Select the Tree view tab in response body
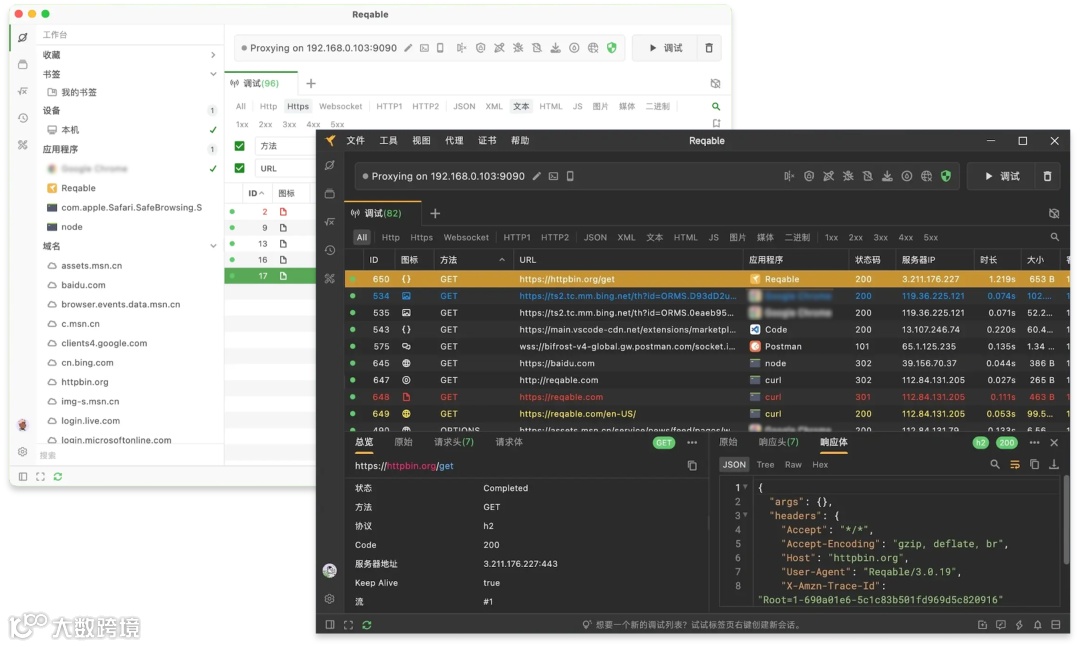Screen dimensions: 1080x647 pyautogui.click(x=765, y=464)
